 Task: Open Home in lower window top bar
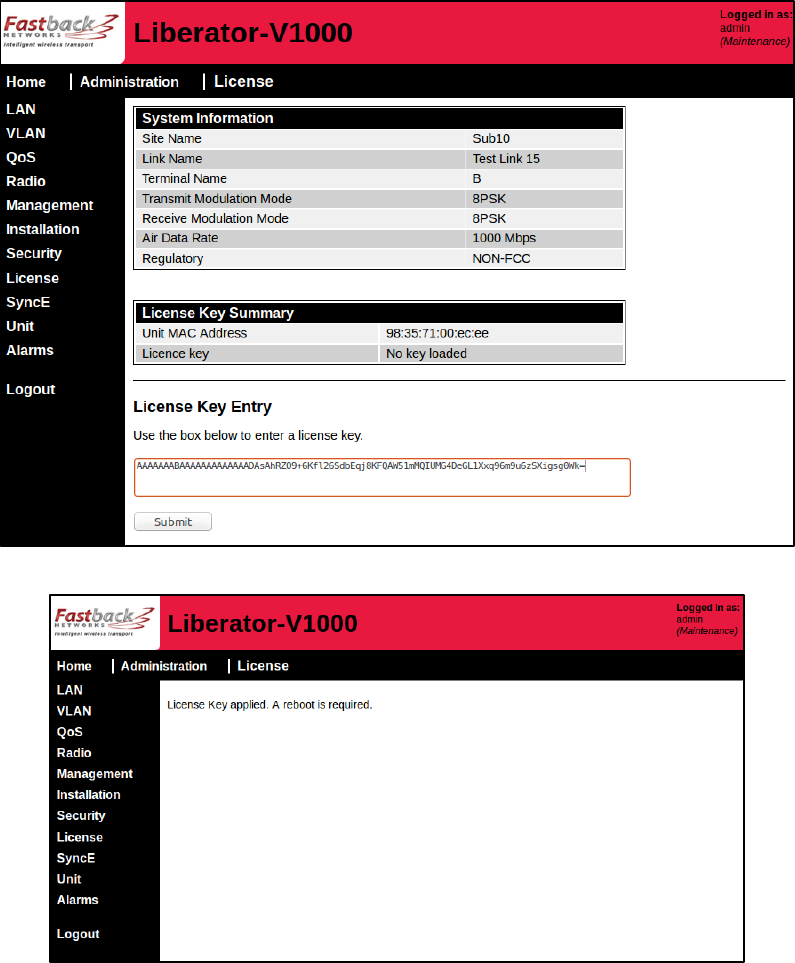tap(74, 666)
